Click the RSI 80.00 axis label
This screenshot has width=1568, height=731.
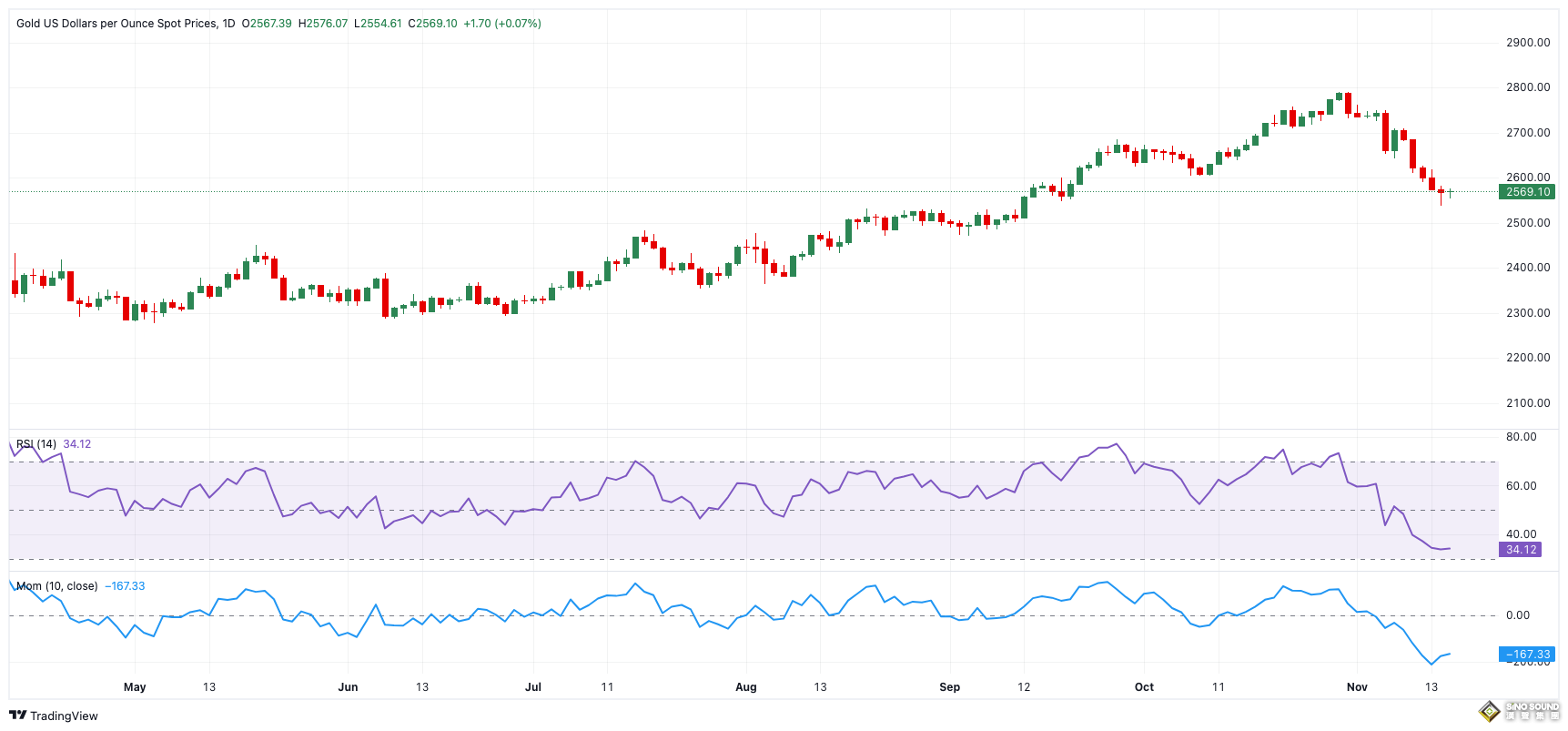tap(1521, 437)
